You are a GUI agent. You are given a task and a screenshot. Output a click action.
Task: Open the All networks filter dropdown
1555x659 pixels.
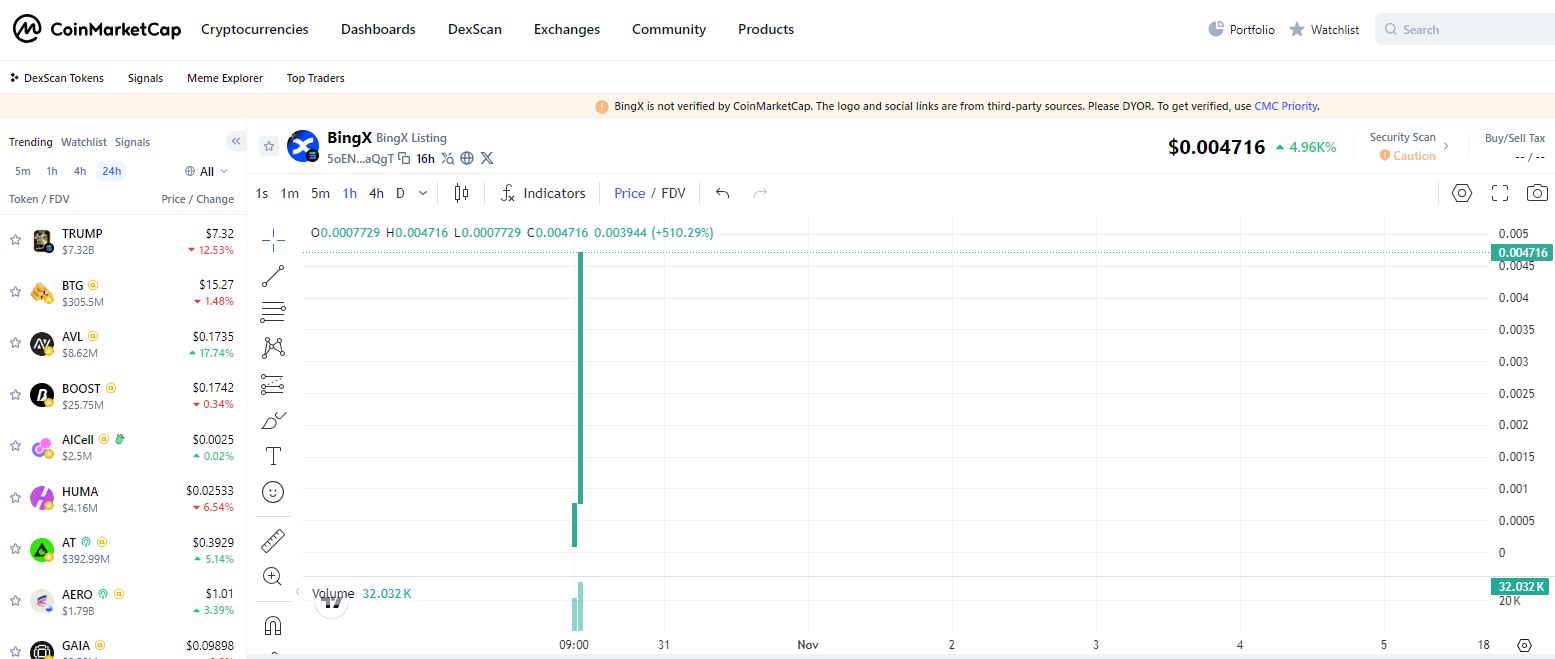click(207, 171)
